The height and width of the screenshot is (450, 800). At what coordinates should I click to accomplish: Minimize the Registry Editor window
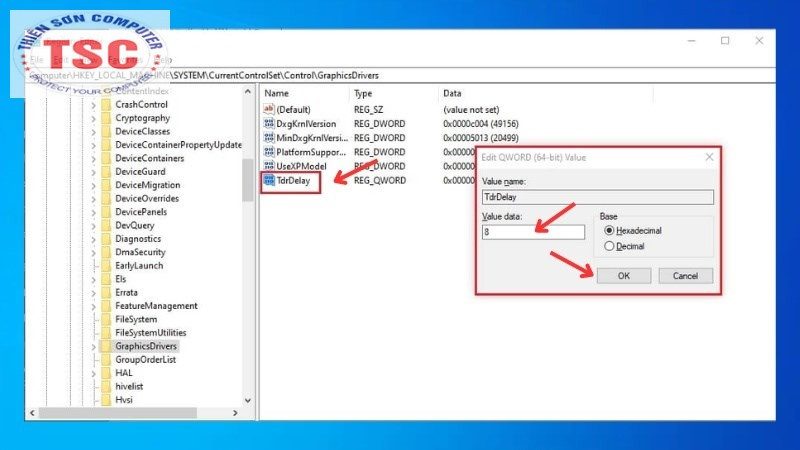691,41
